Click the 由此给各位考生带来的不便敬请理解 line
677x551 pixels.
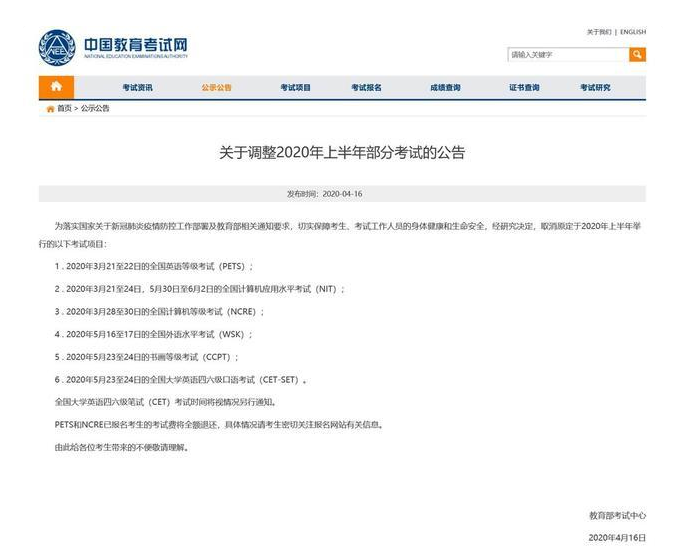point(122,447)
